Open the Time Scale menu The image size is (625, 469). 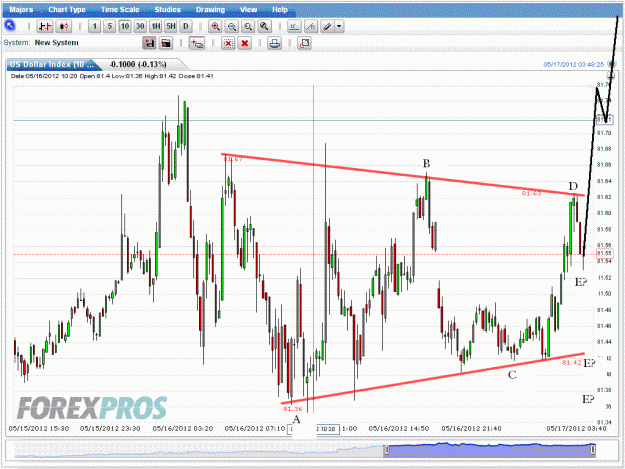click(x=120, y=10)
